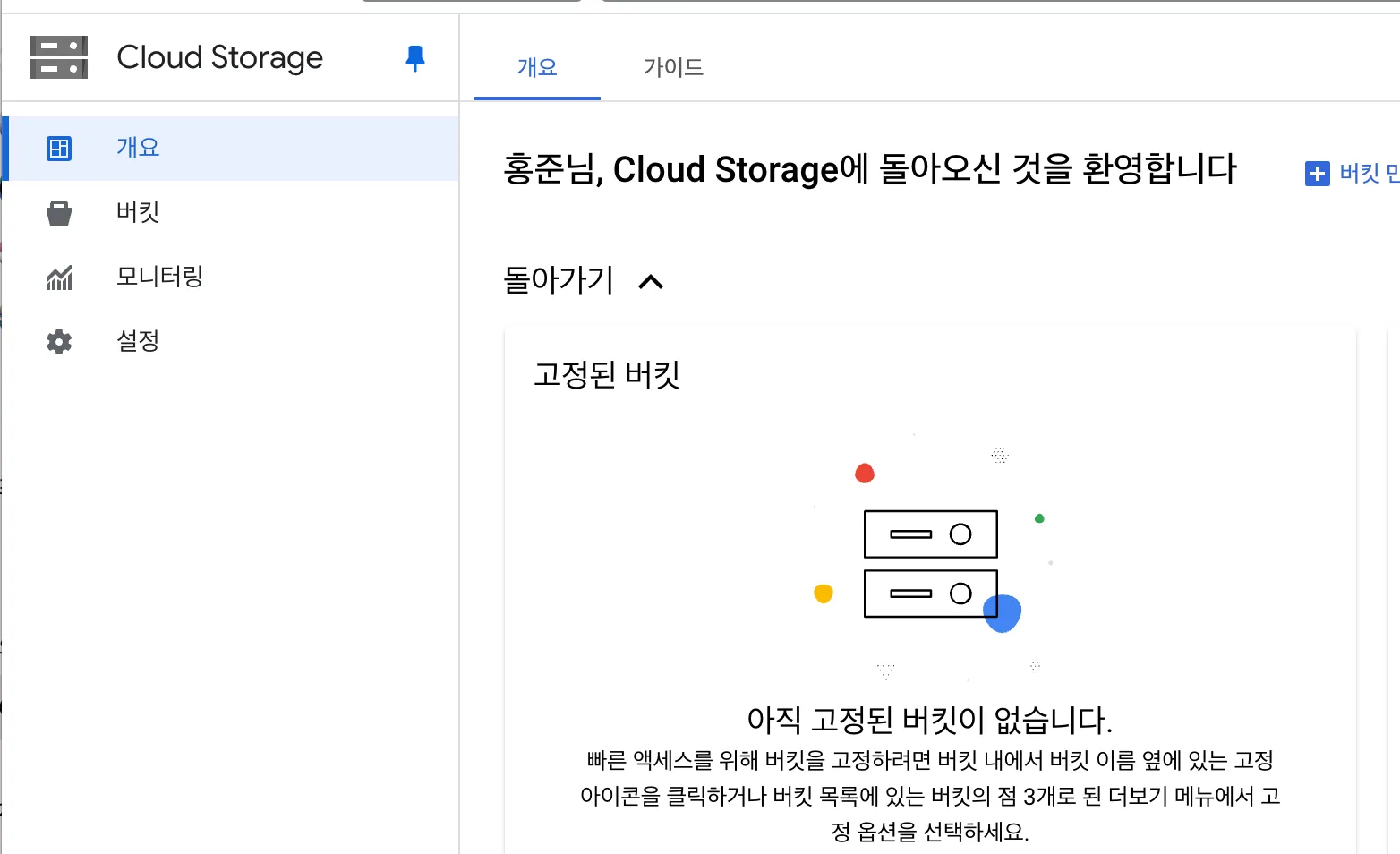Toggle the blue pin icon beside Cloud Storage

point(414,58)
